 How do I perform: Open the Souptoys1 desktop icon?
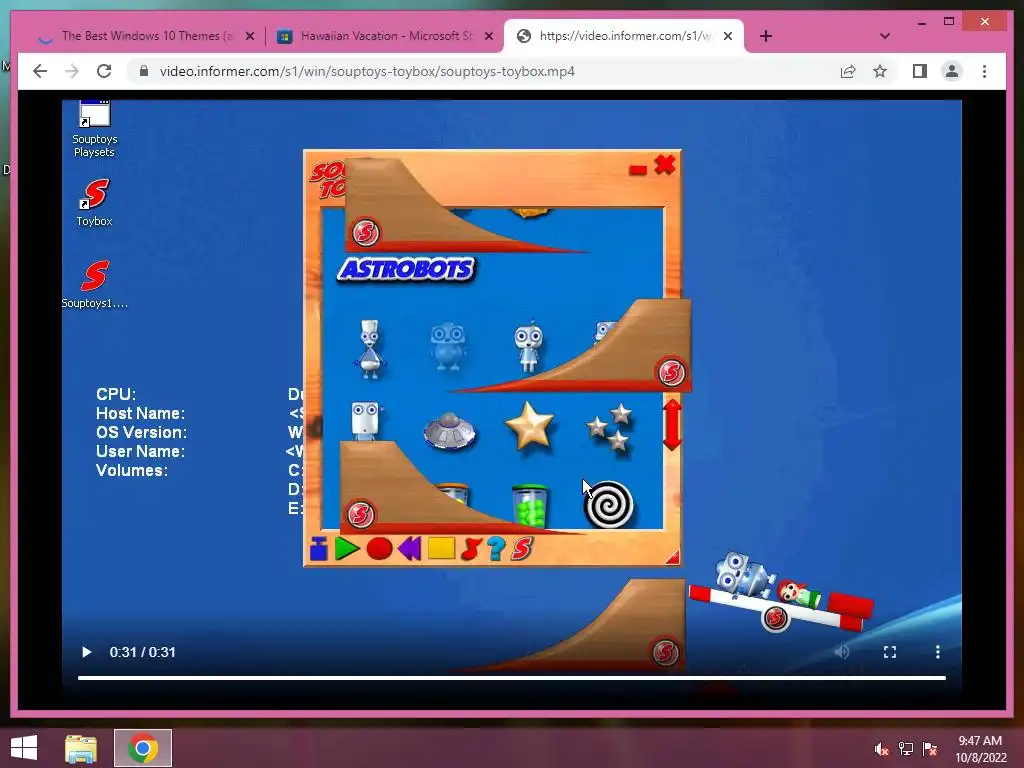coord(95,285)
